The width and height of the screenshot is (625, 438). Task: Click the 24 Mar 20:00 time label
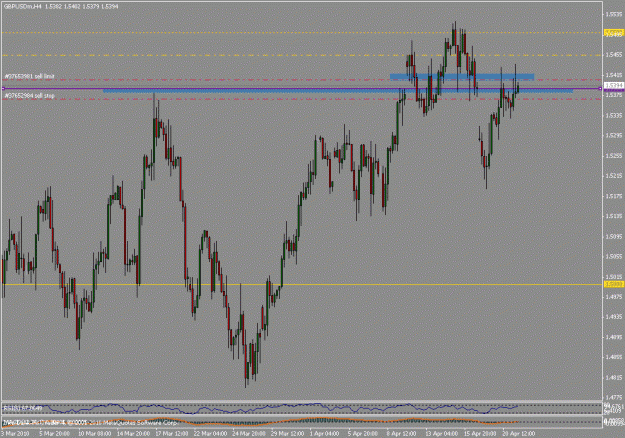click(249, 434)
